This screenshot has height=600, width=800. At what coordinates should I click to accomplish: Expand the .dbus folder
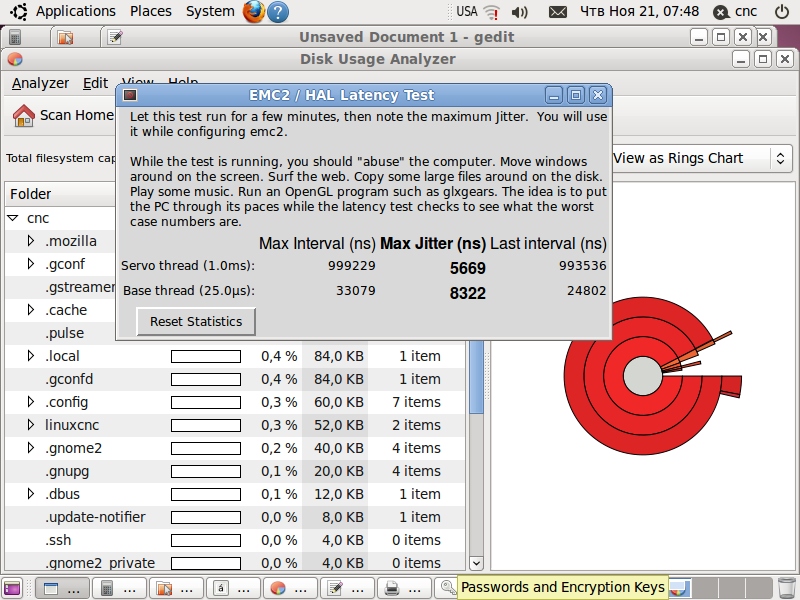click(31, 494)
